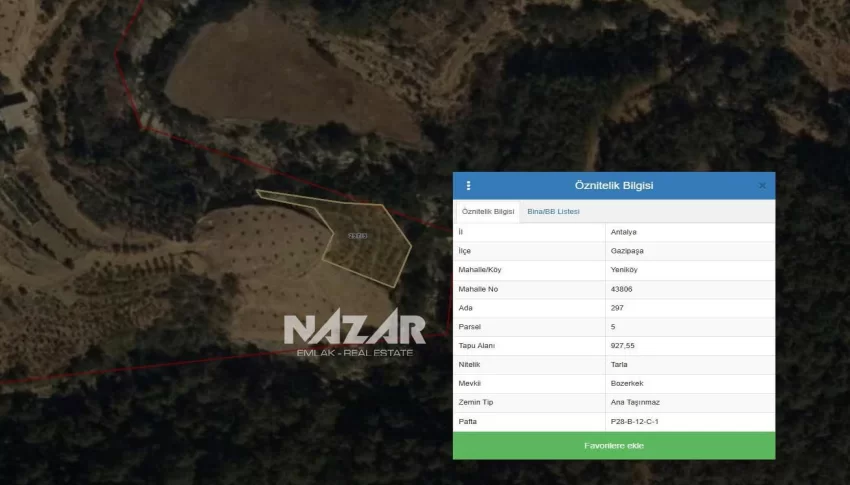Viewport: 850px width, 485px height.
Task: Click the Antalya value in the İl row
Action: pos(624,232)
